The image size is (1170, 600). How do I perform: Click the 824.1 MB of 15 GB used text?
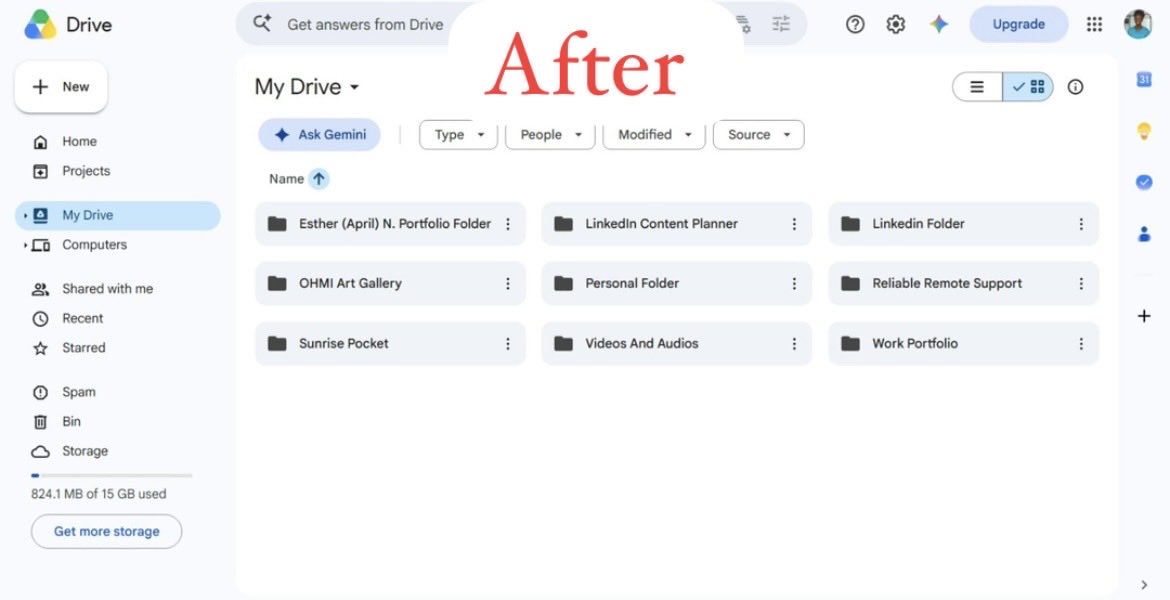coord(98,494)
